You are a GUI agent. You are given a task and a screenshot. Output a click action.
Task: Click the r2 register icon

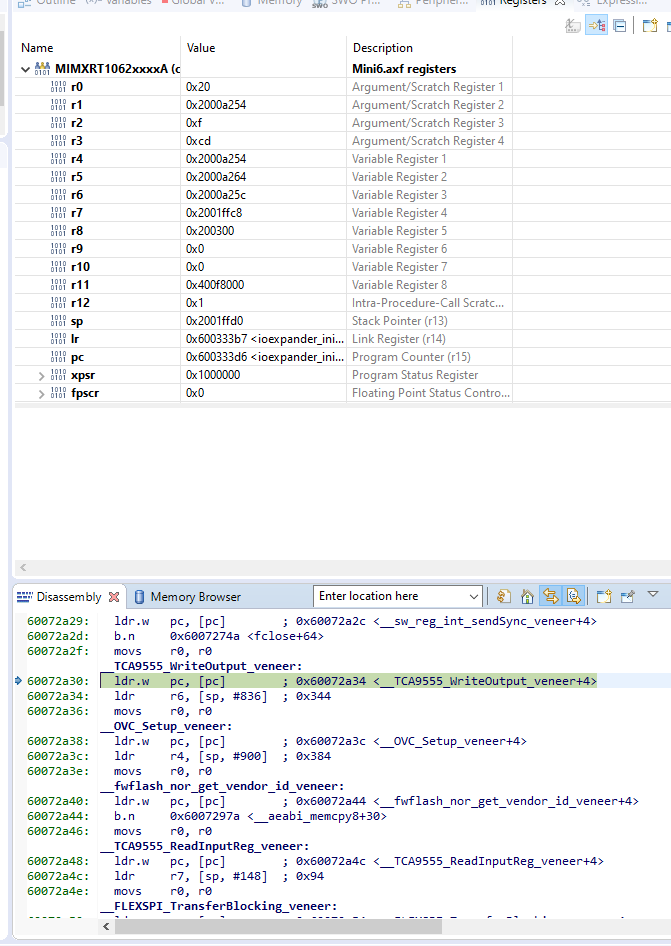click(59, 123)
